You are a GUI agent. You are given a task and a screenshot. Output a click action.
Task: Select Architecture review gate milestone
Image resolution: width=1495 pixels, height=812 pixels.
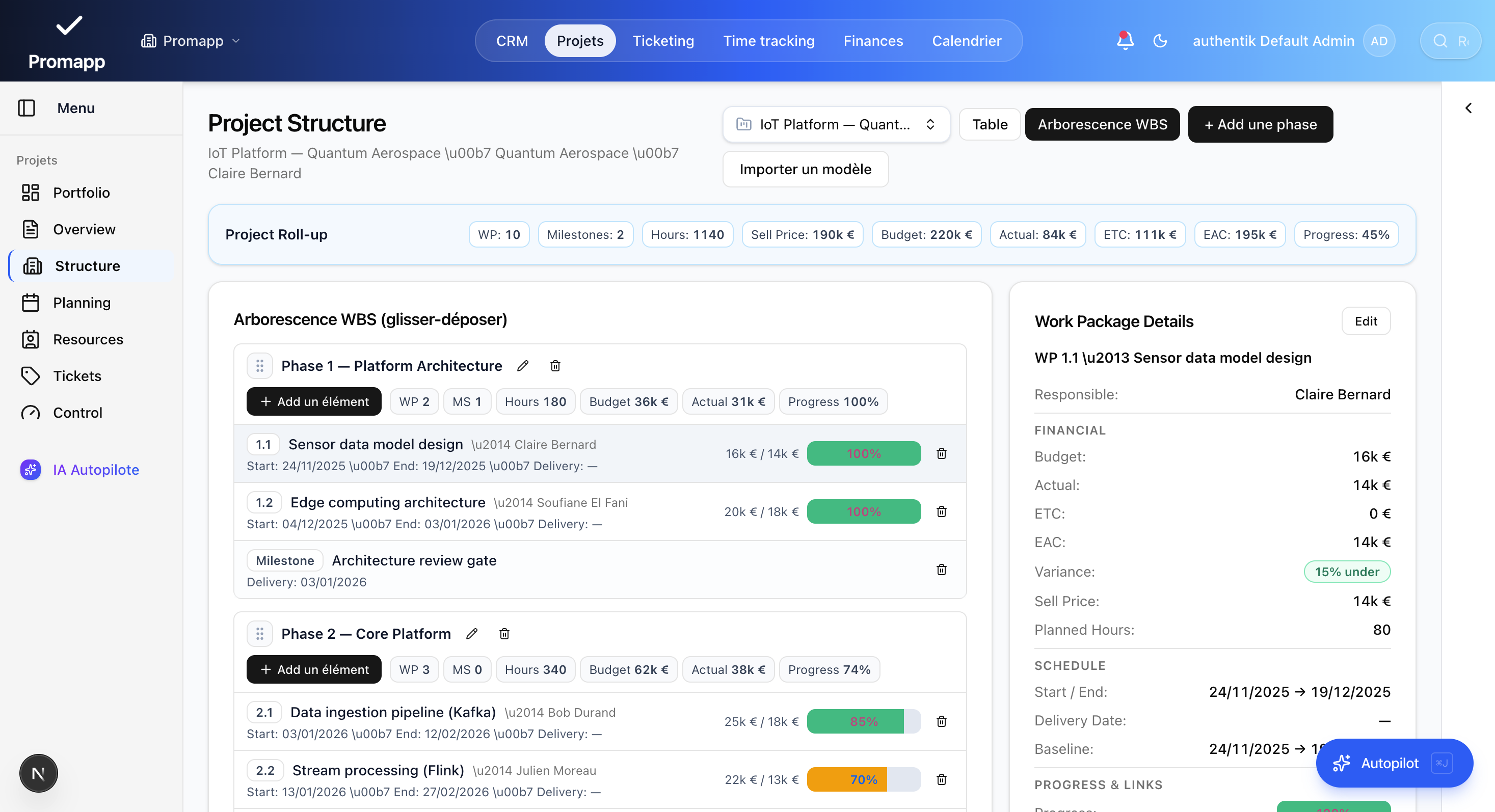[x=600, y=570]
